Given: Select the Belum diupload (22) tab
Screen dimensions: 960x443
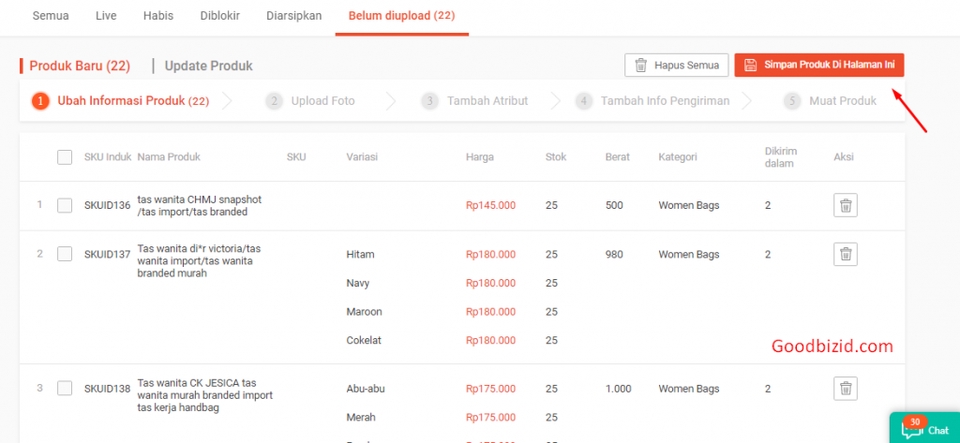Looking at the screenshot, I should coord(402,16).
